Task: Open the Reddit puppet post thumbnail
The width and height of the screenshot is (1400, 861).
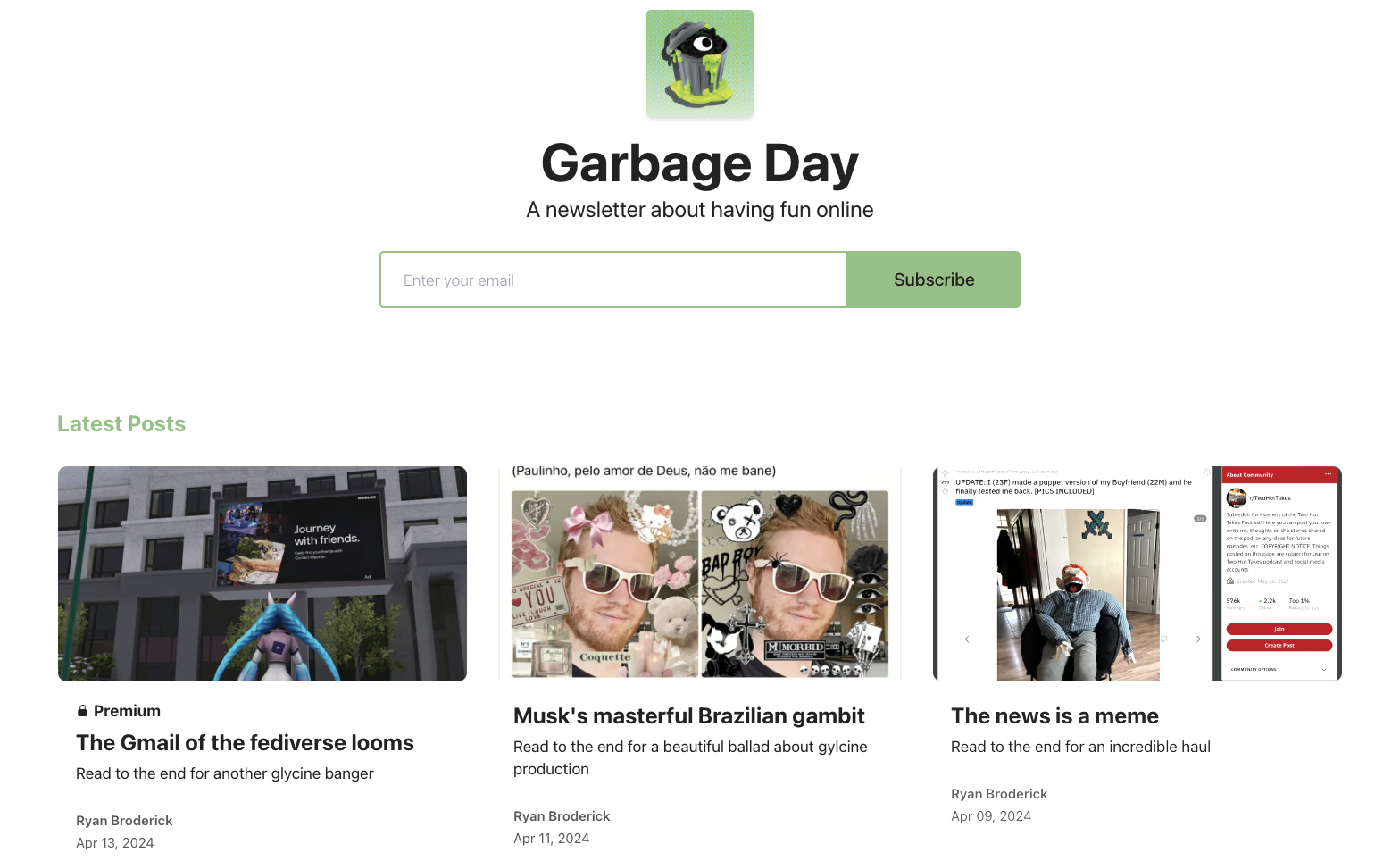Action: 1137,573
